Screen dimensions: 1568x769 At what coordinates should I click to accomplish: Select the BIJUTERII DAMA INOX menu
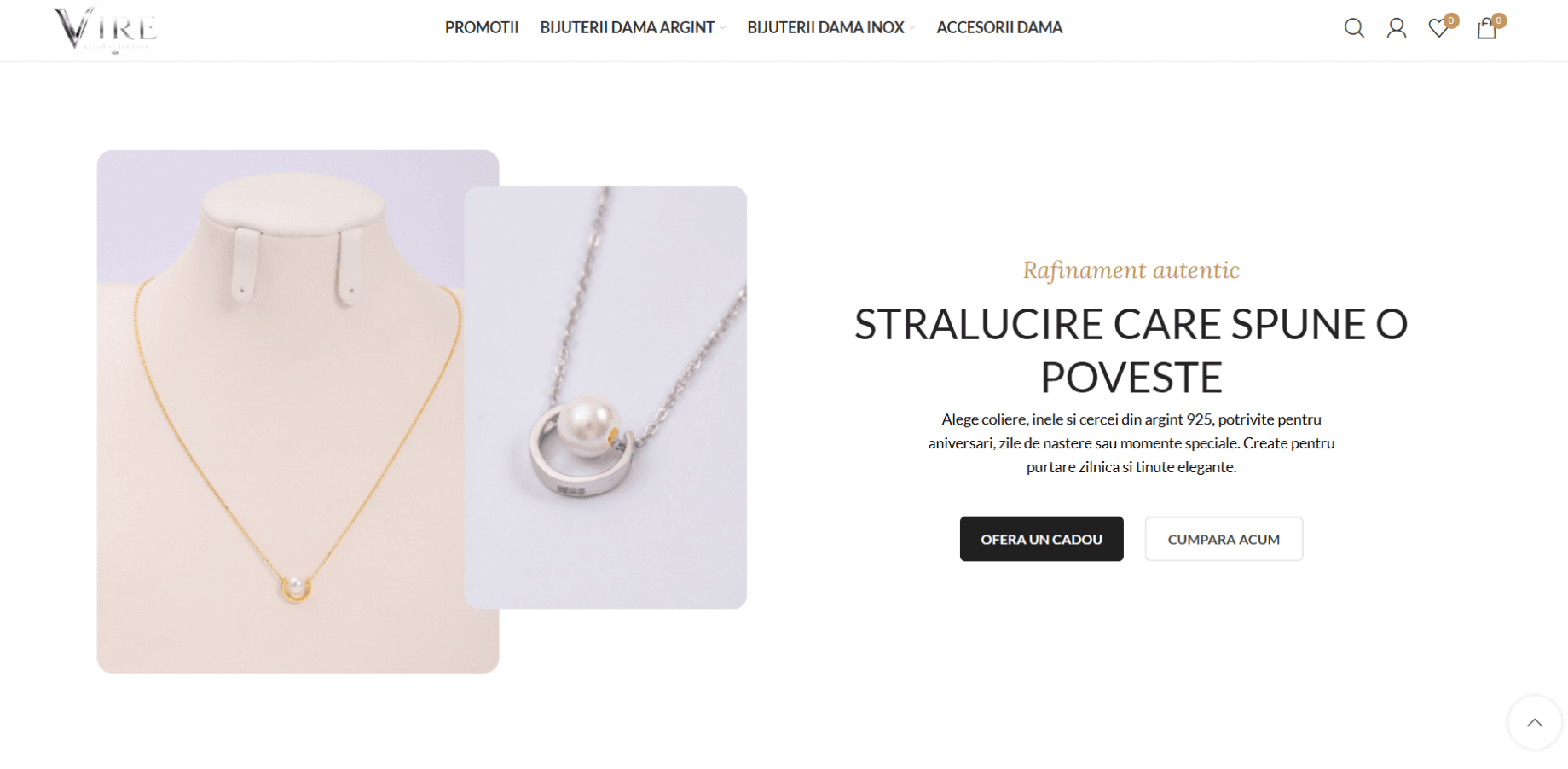[826, 27]
